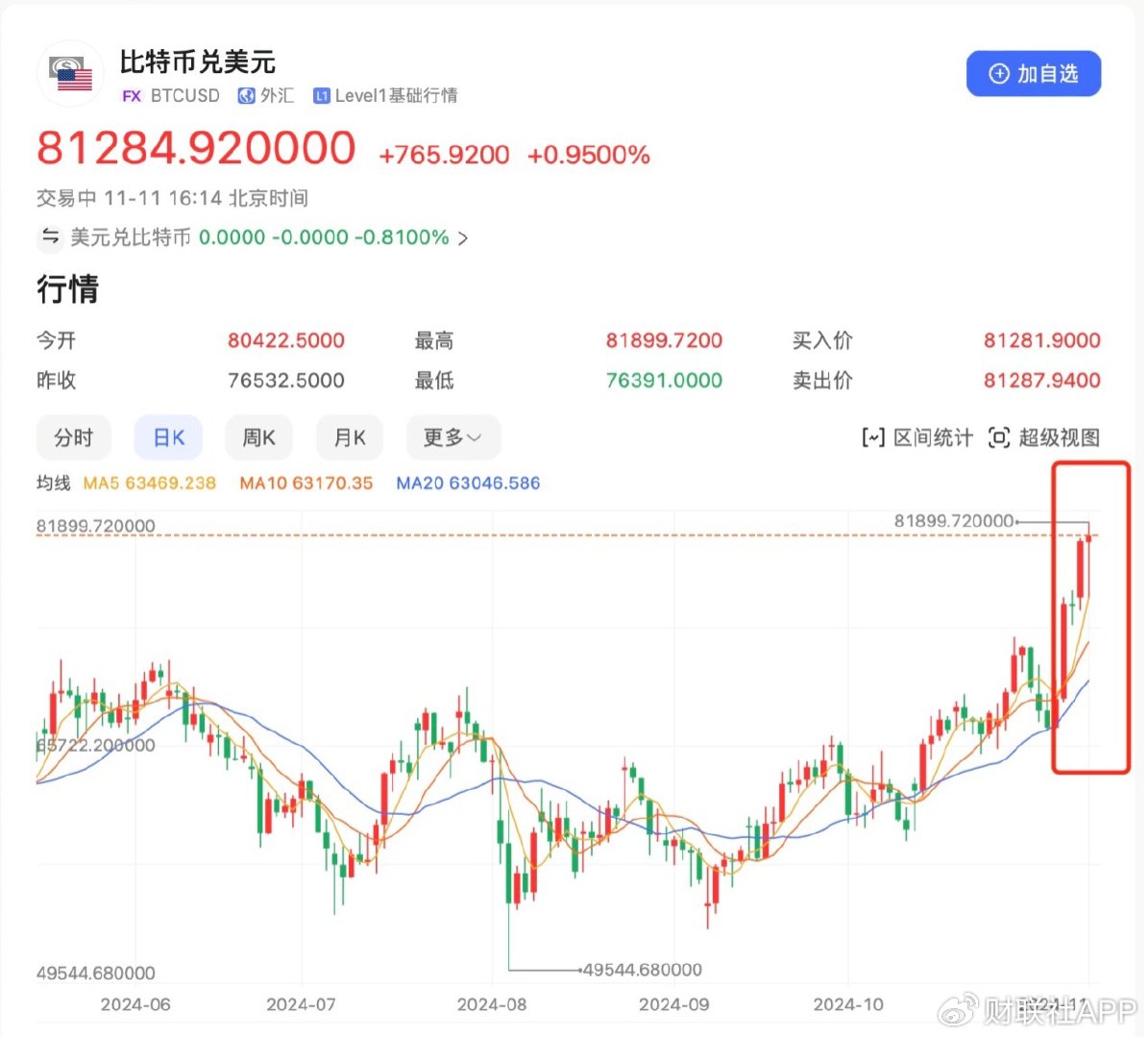
Task: Click the L1 Level1 行情 badge
Action: click(322, 96)
